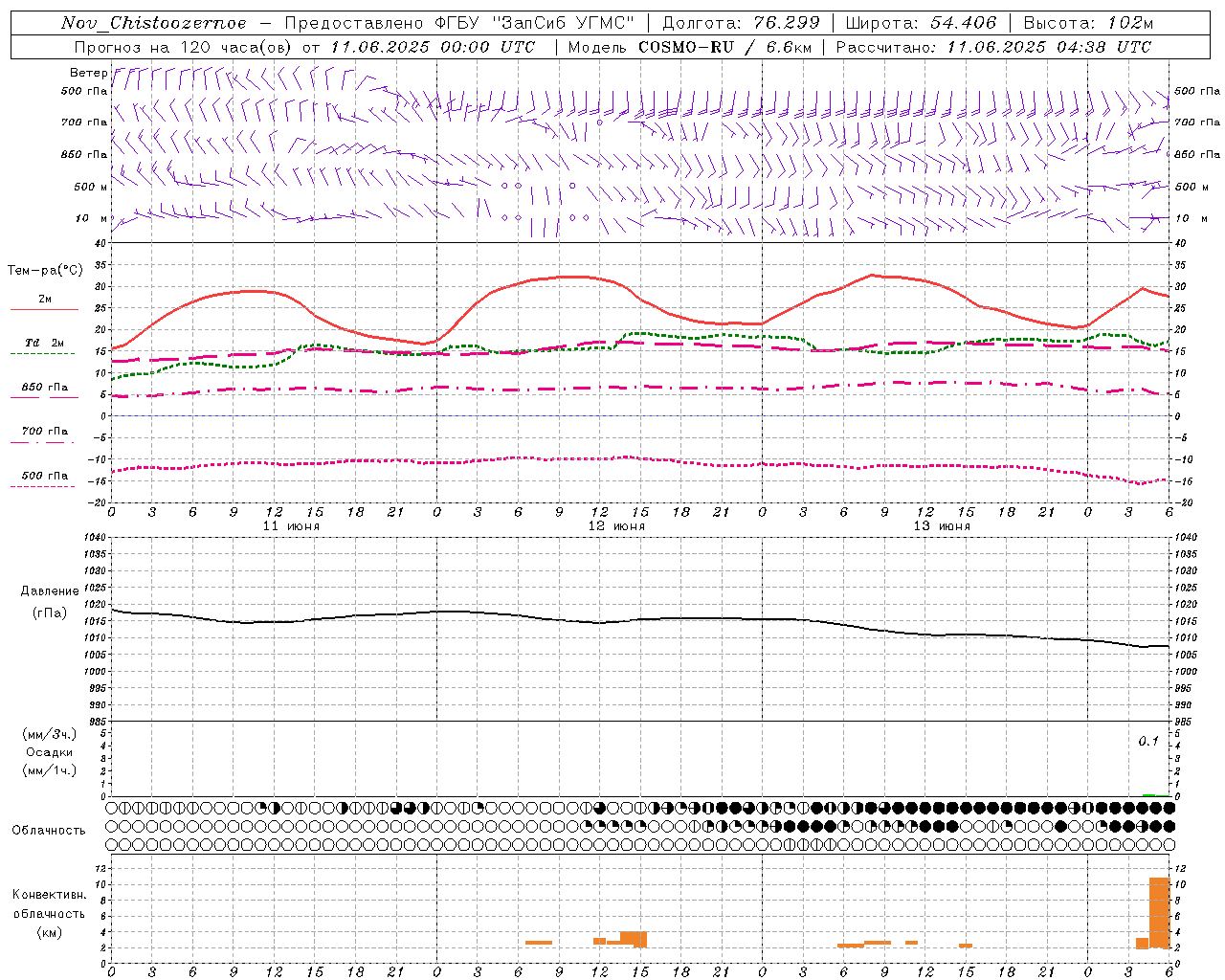Click the 'Долгота: 76.299' longitude value

point(741,23)
